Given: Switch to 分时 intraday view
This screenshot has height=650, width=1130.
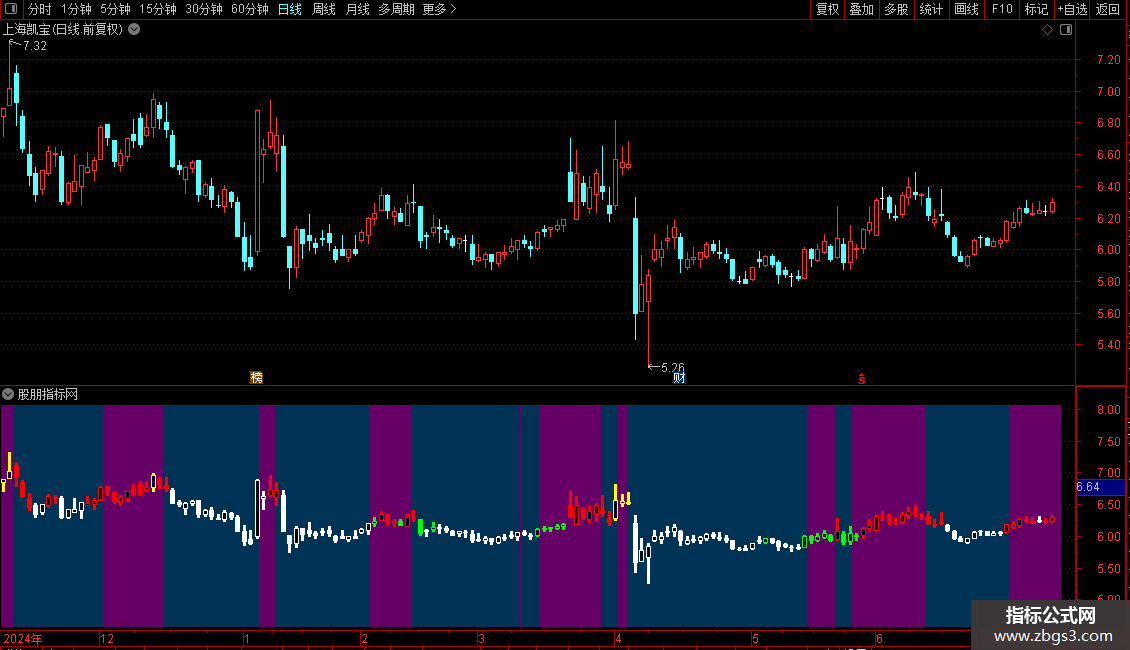Looking at the screenshot, I should pos(40,9).
